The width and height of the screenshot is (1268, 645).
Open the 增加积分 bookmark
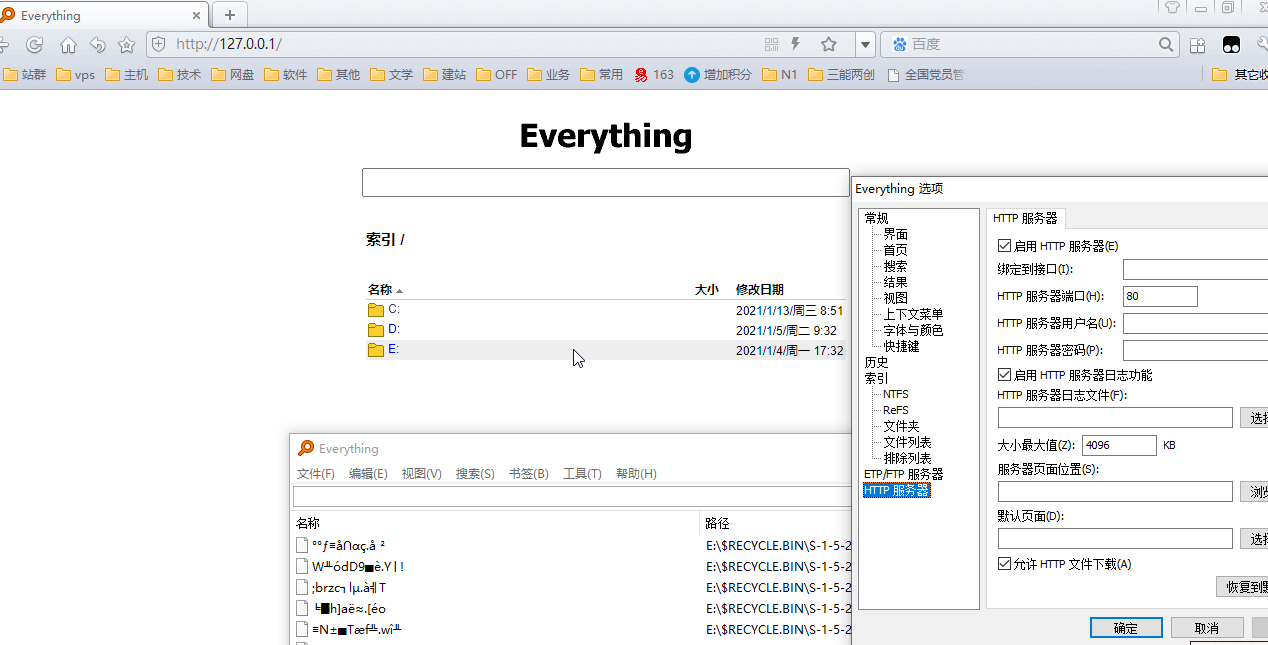click(x=718, y=74)
